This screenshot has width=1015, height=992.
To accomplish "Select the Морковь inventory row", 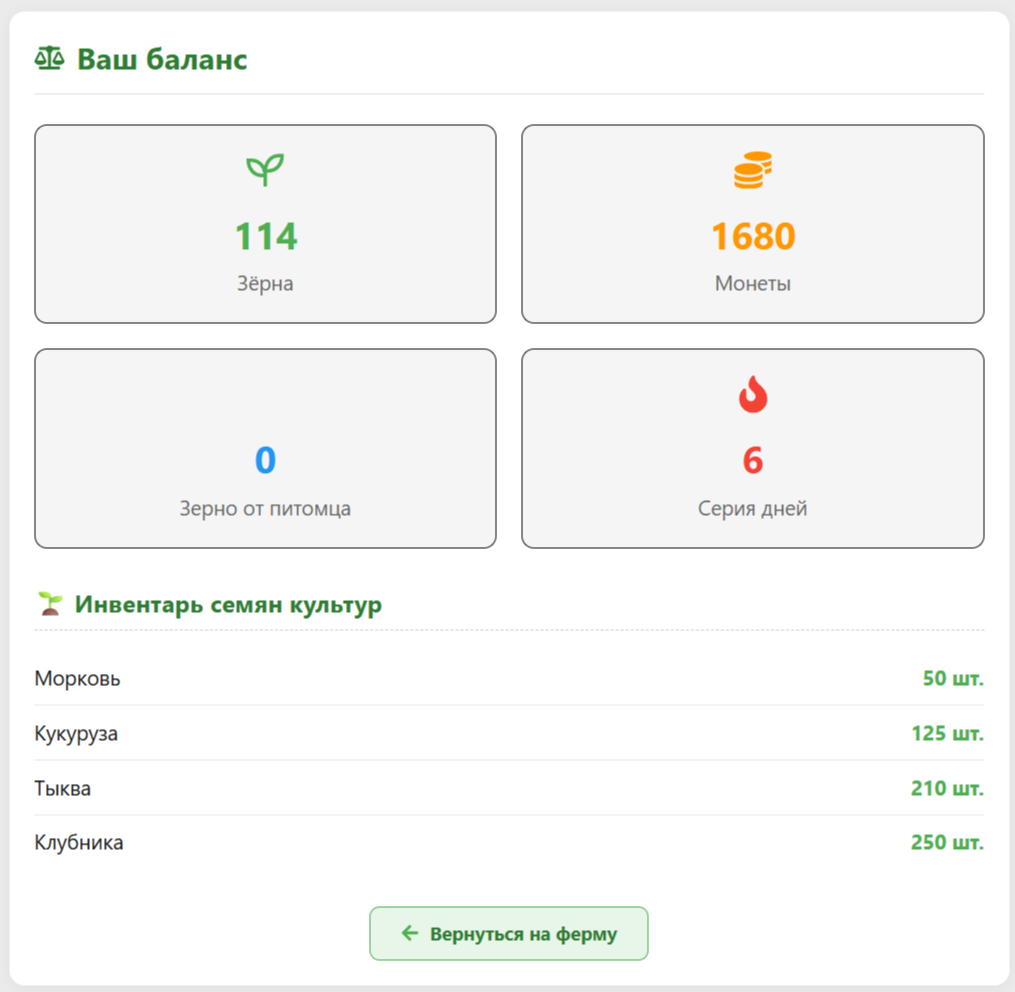I will pos(508,678).
